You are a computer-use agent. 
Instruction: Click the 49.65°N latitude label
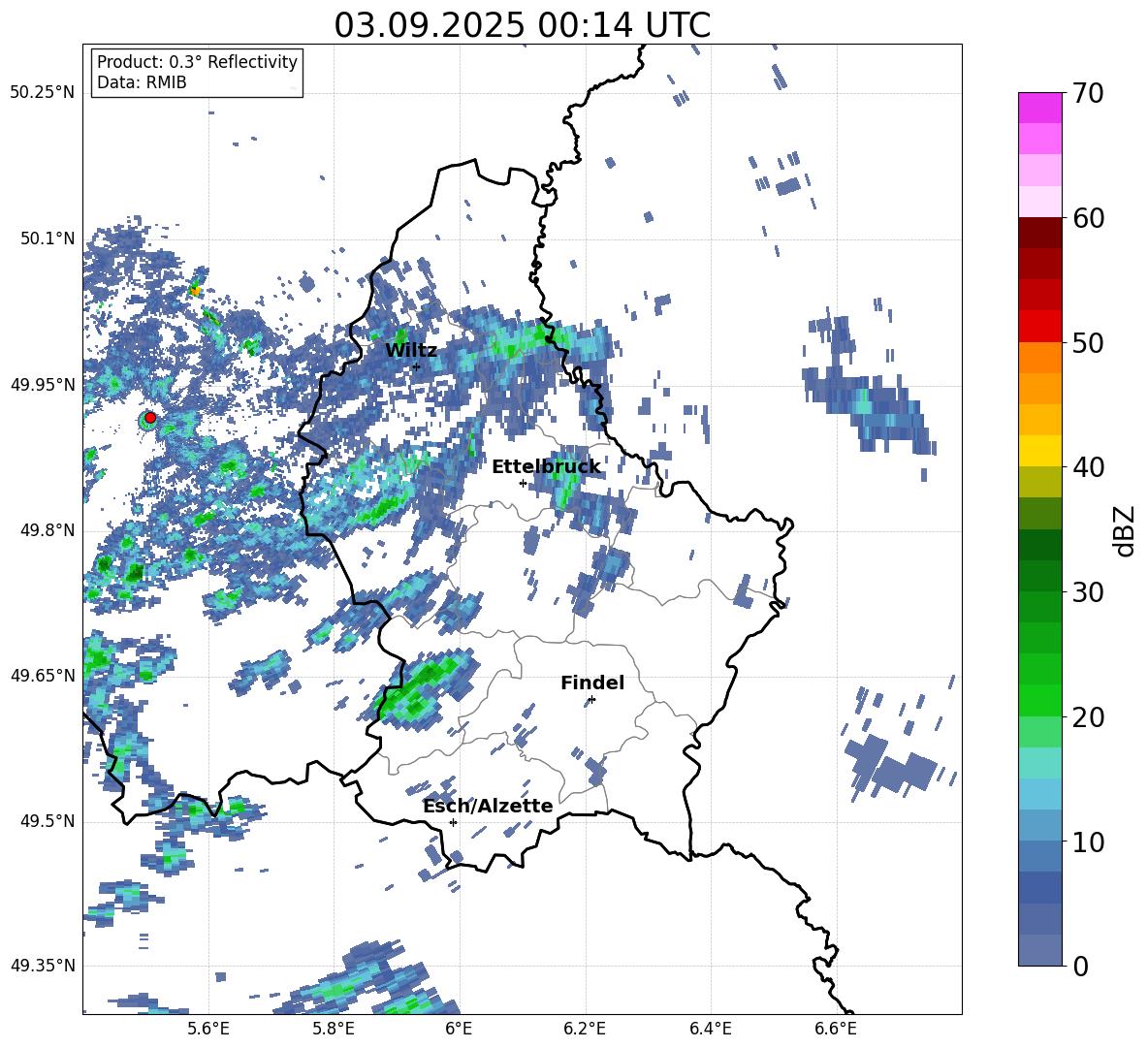(x=43, y=676)
